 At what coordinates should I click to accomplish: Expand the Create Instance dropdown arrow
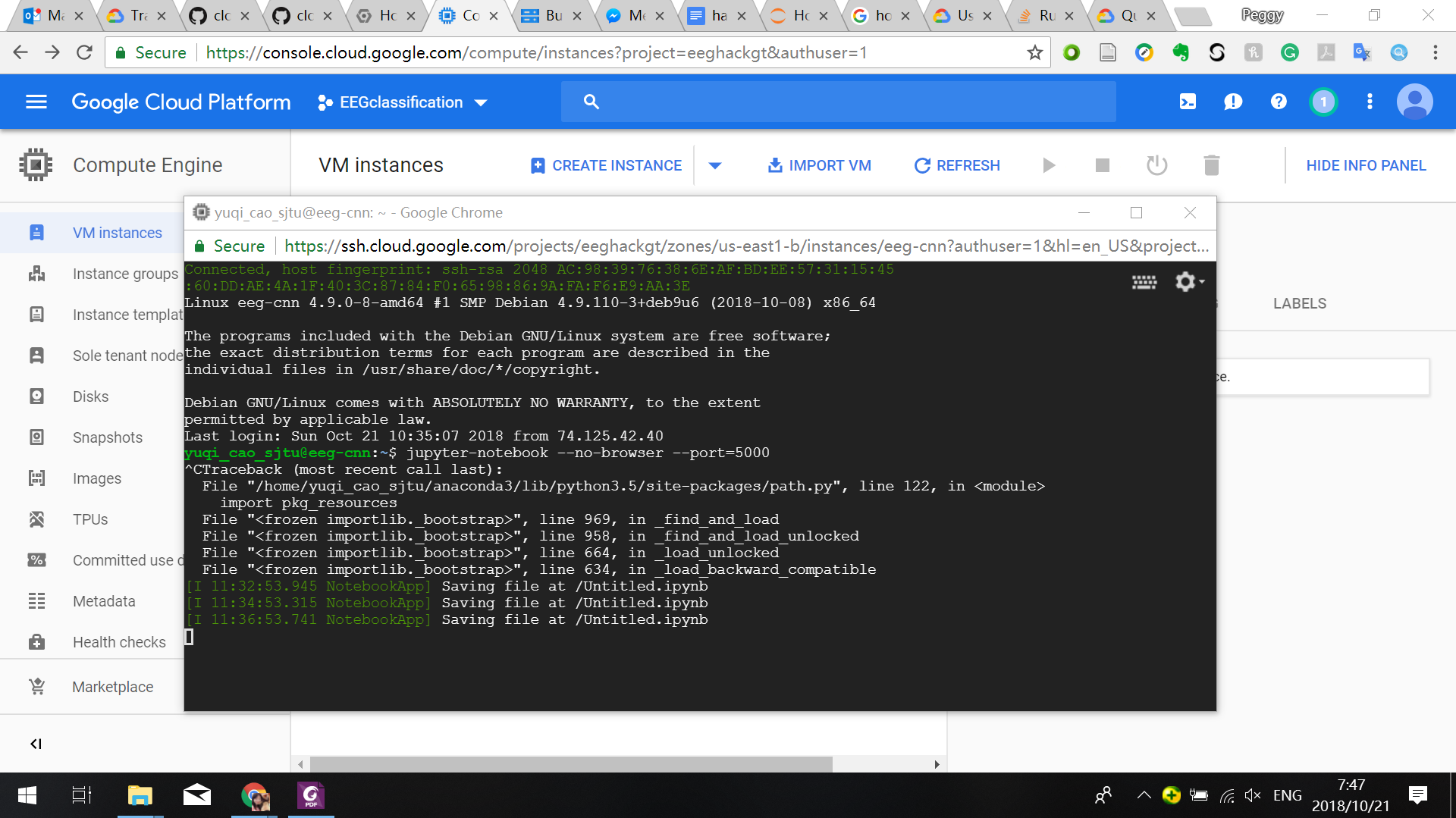point(715,165)
